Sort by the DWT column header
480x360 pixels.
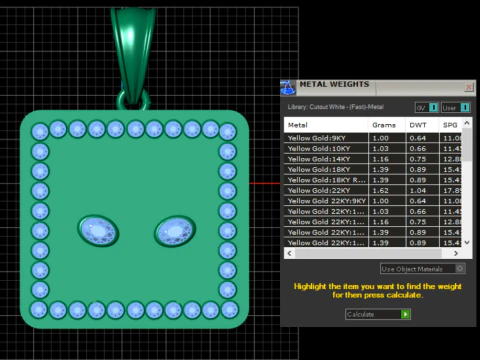click(422, 125)
